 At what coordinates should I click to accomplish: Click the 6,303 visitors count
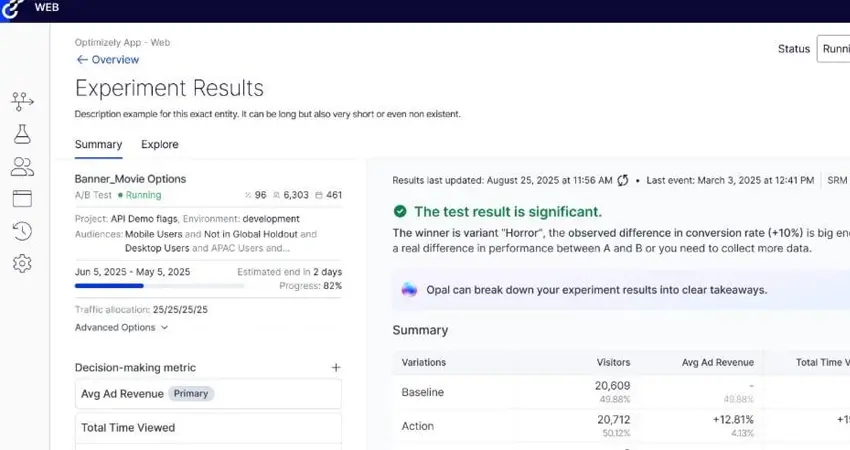coord(291,195)
